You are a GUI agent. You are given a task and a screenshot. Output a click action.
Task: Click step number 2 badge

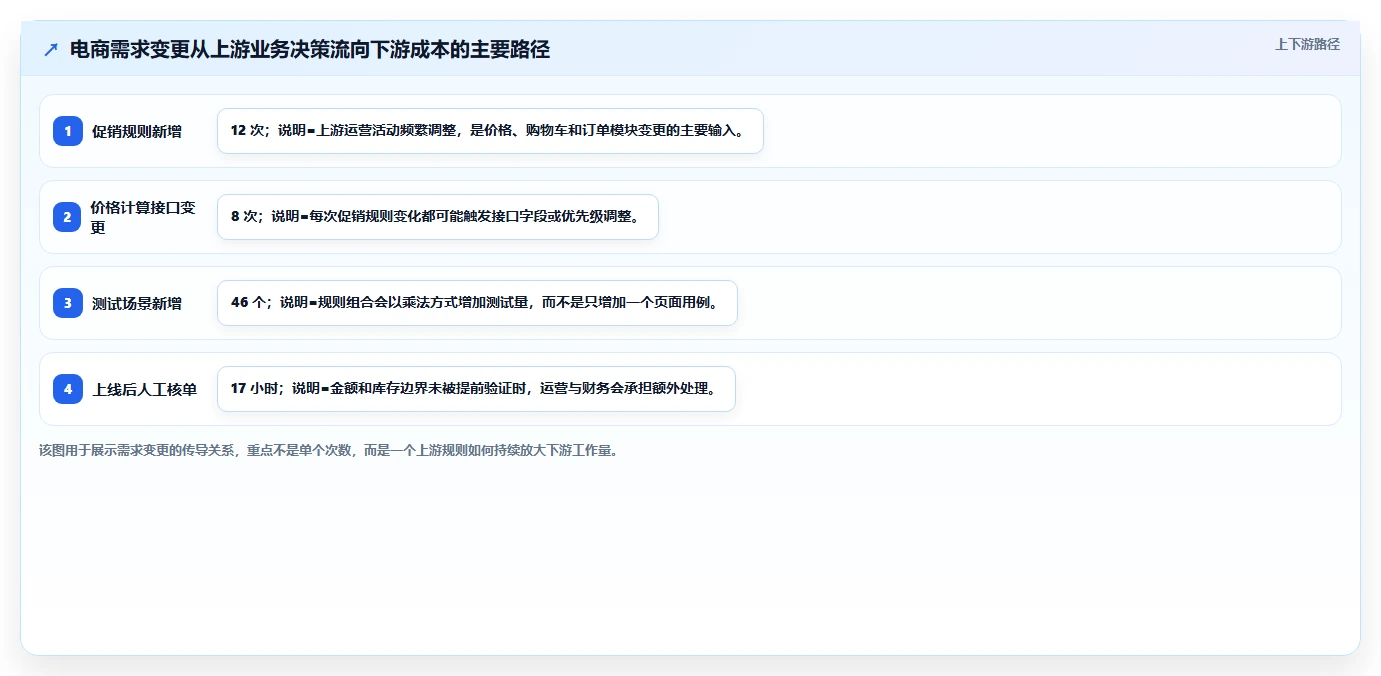point(68,217)
